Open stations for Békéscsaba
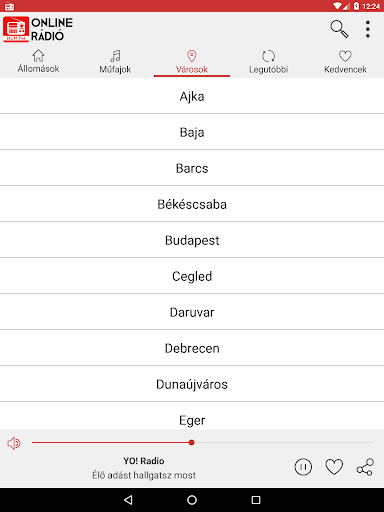 (192, 204)
